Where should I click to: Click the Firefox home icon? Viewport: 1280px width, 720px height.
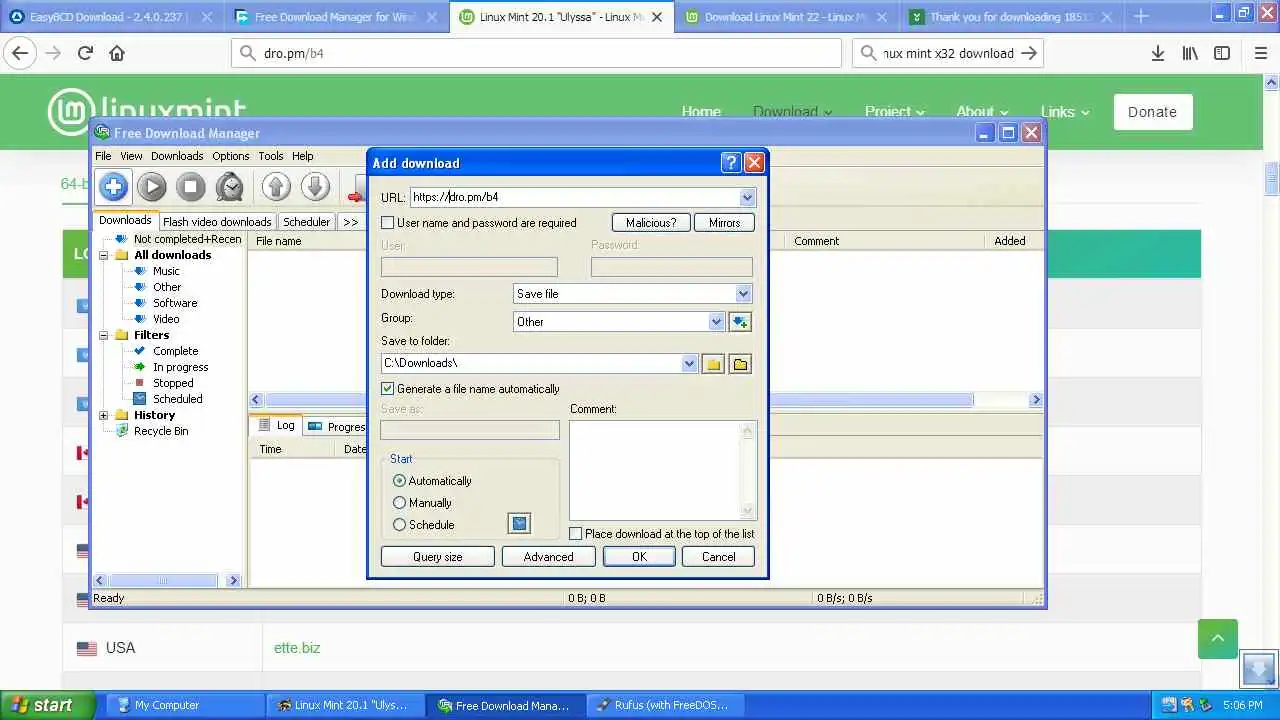pos(117,54)
